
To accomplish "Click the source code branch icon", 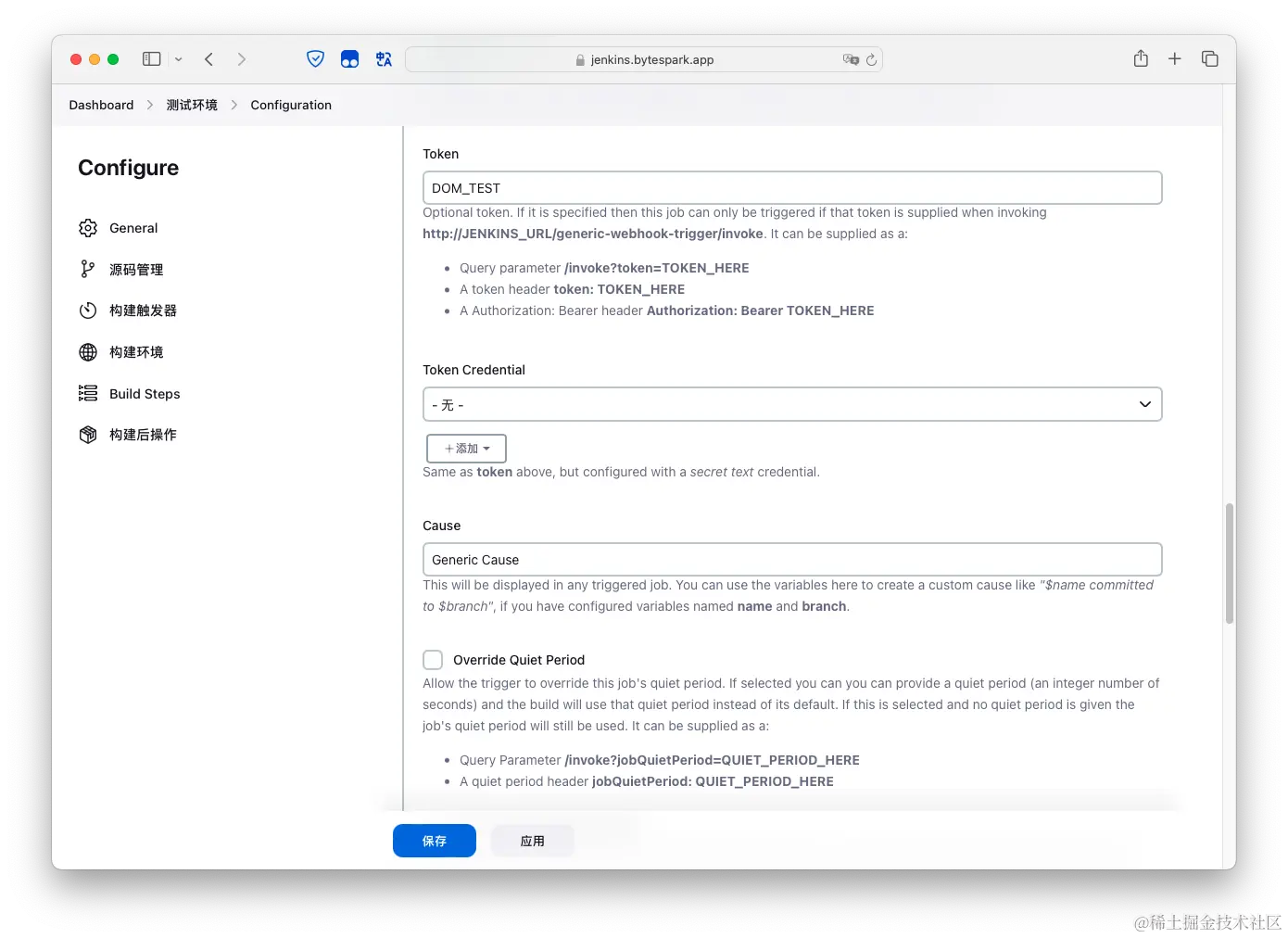I will pos(88,269).
